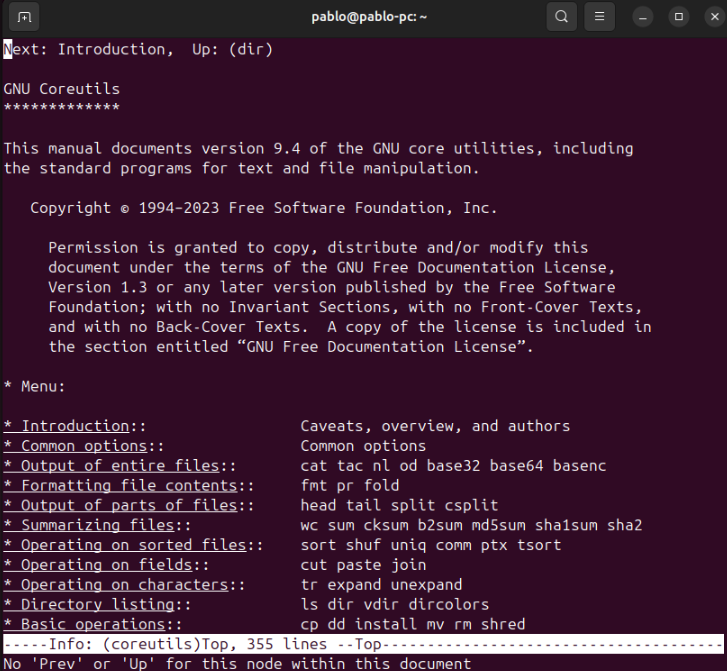Click the 'sort shuf uniq comm' description
727x671 pixels.
(x=431, y=545)
